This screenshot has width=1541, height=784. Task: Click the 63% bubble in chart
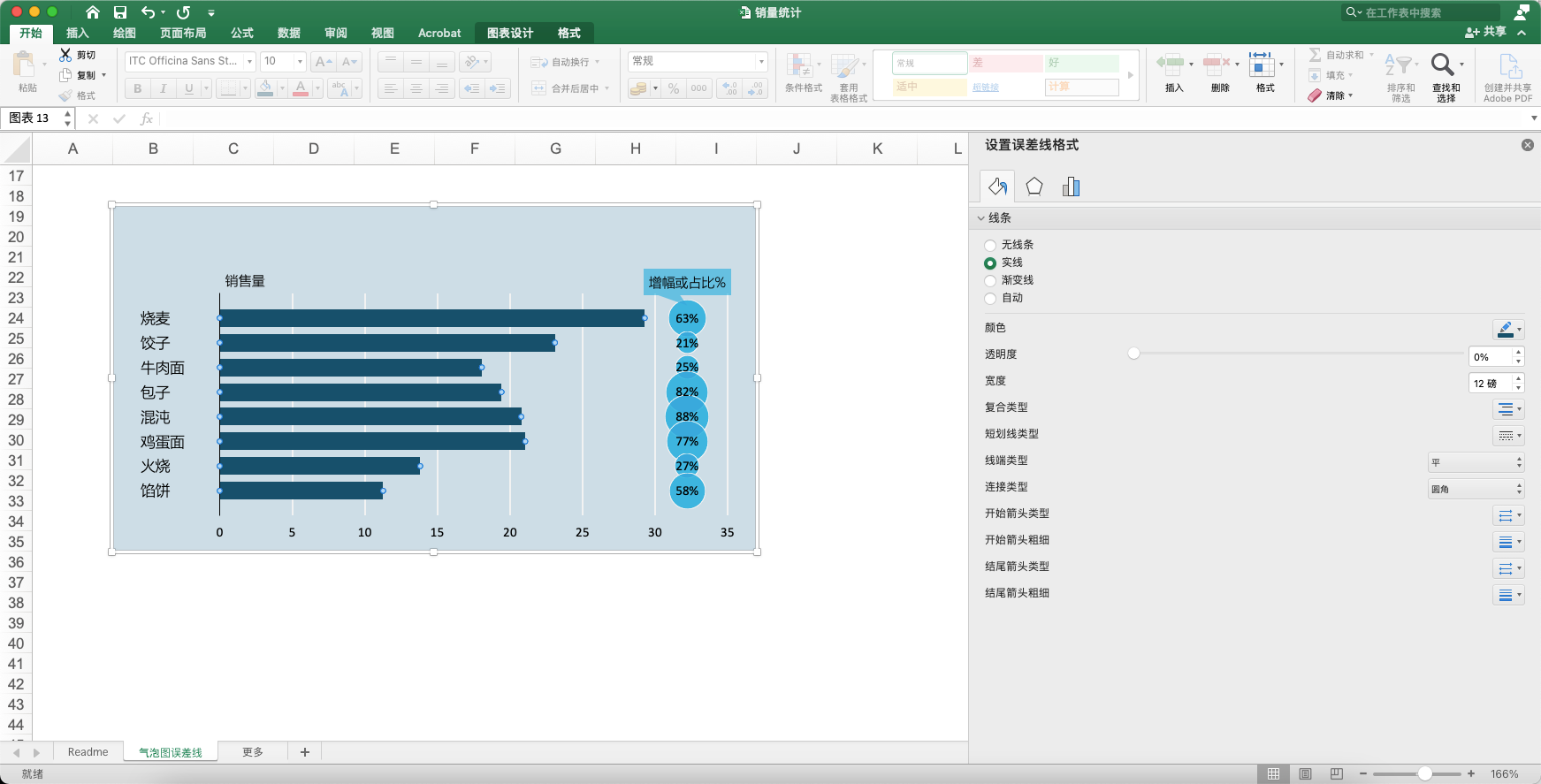coord(687,318)
